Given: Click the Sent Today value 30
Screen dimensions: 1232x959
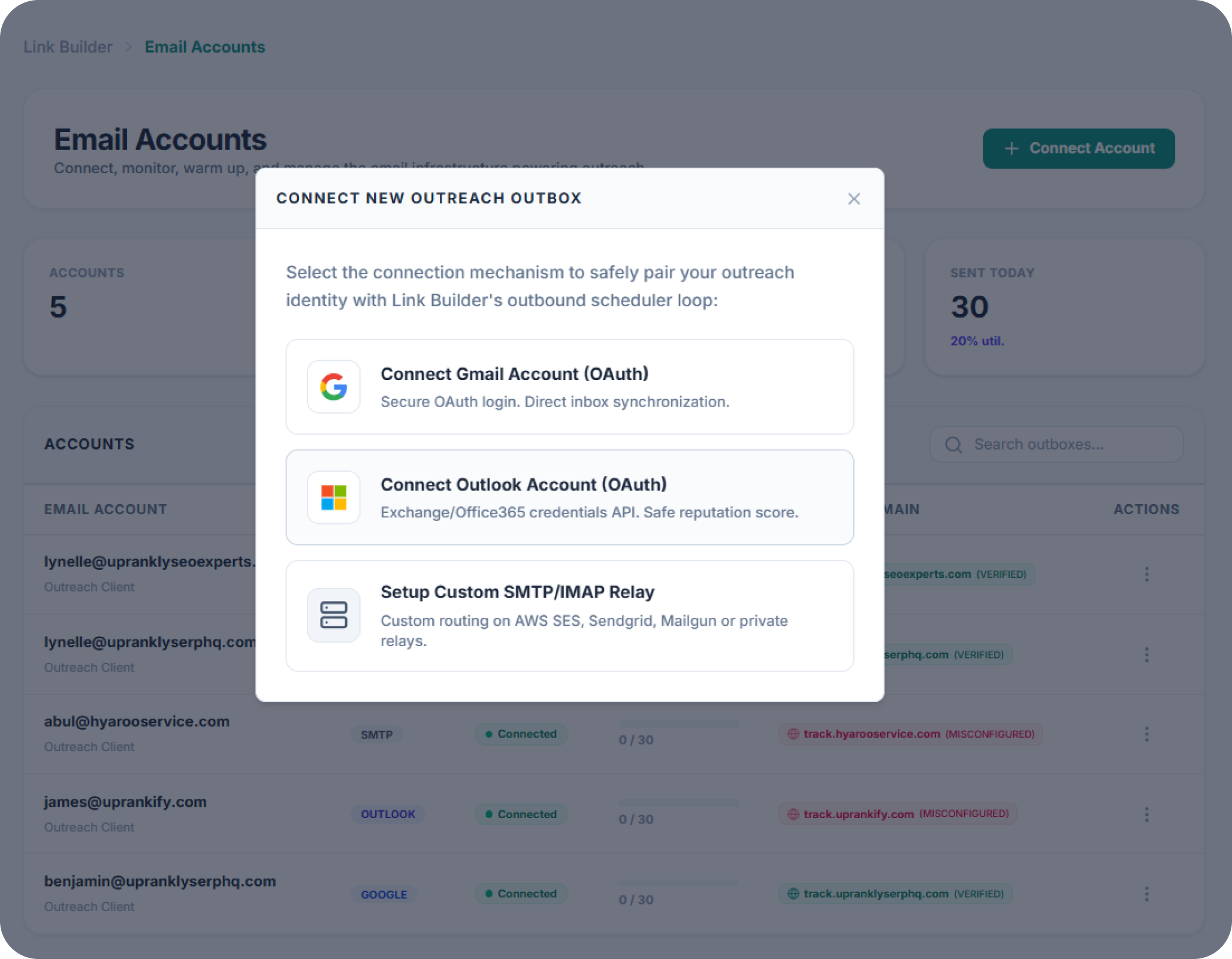Looking at the screenshot, I should coord(970,307).
